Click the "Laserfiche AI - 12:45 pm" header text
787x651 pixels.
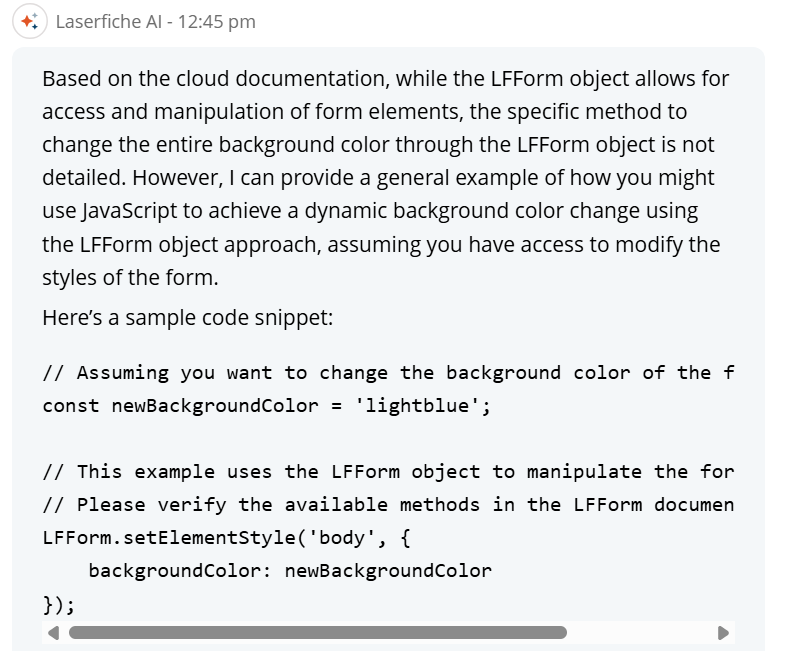[x=156, y=22]
